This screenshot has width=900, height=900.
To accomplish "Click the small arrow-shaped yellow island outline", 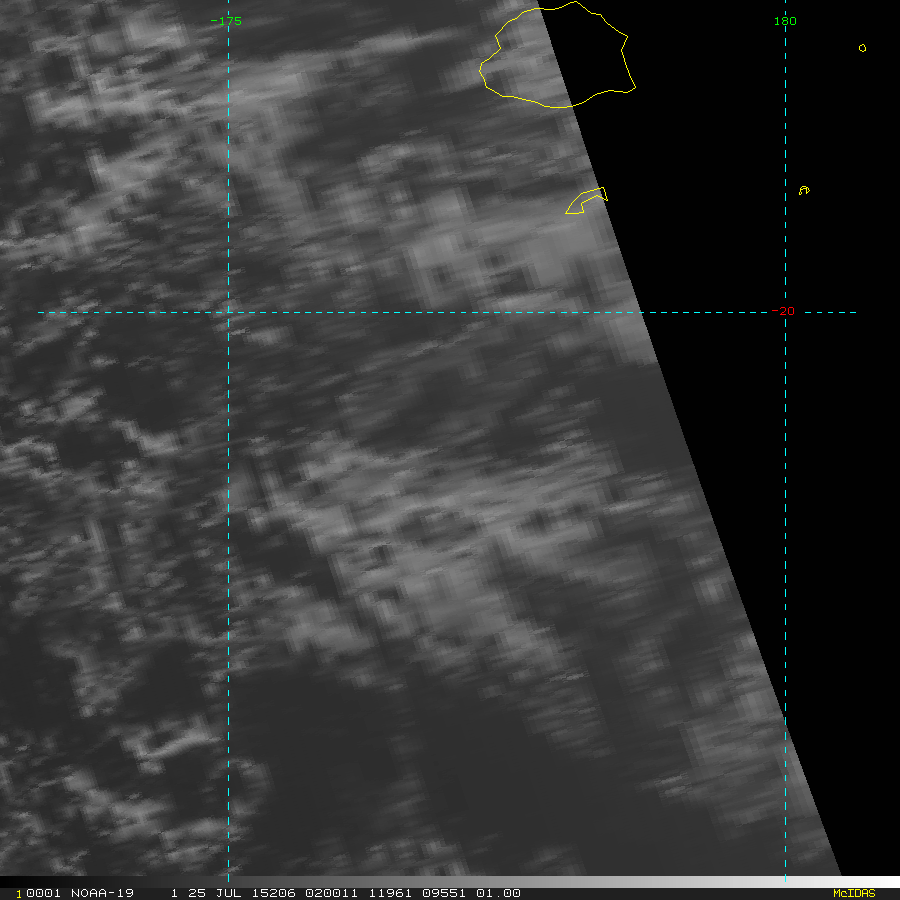I will (586, 200).
